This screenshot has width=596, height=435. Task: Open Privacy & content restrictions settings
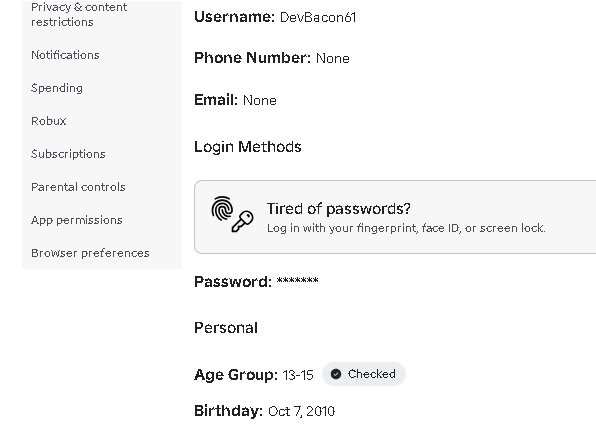coord(79,14)
